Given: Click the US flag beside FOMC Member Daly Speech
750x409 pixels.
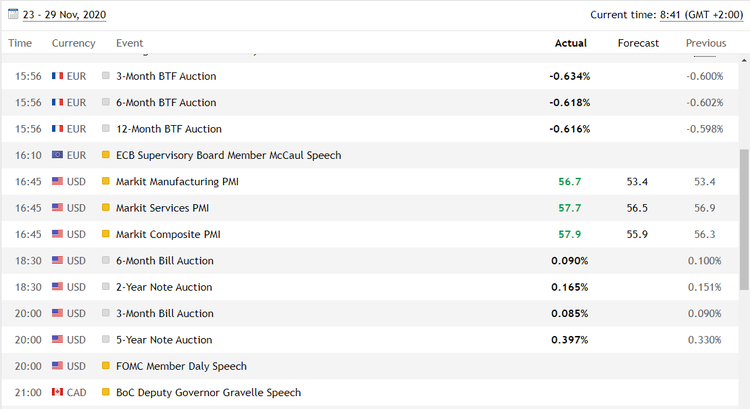Looking at the screenshot, I should pyautogui.click(x=57, y=366).
